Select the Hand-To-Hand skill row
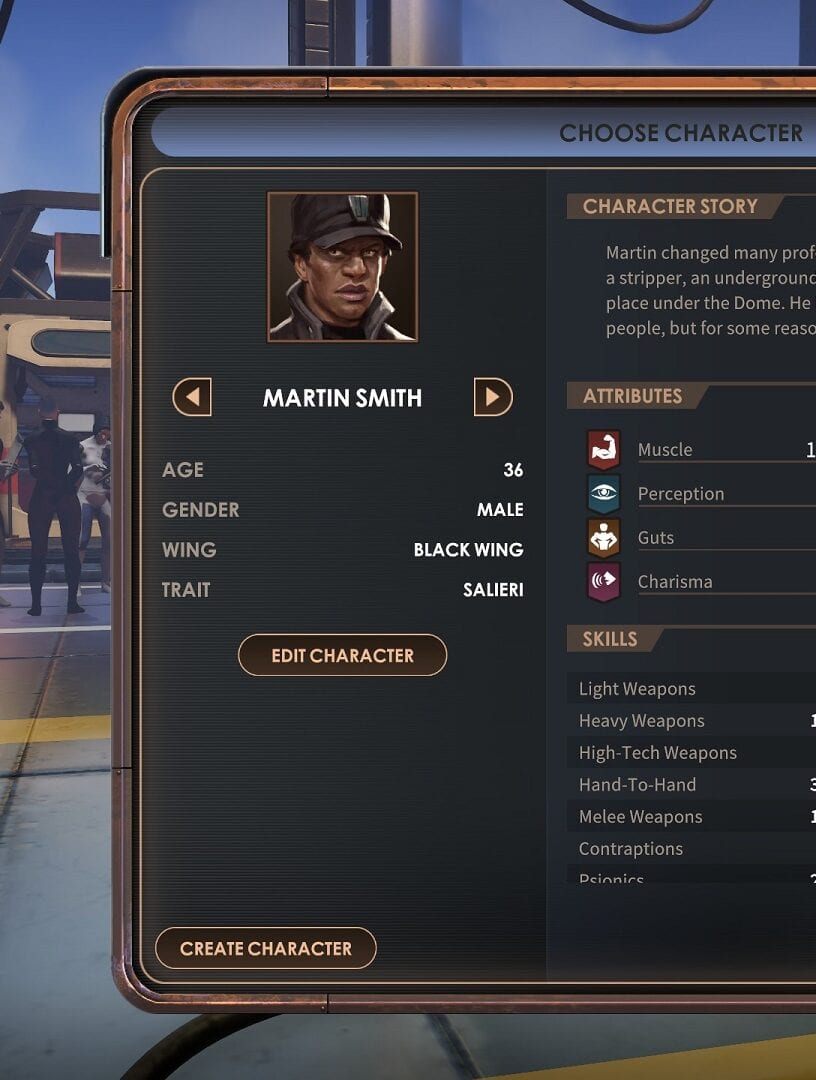This screenshot has height=1080, width=816. tap(691, 785)
